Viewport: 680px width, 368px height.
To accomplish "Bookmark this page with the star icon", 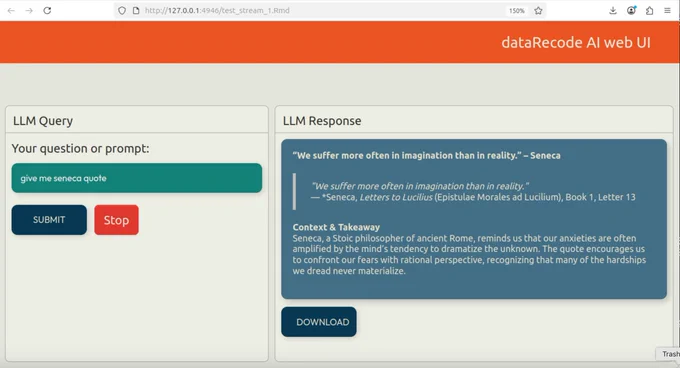I will [538, 10].
